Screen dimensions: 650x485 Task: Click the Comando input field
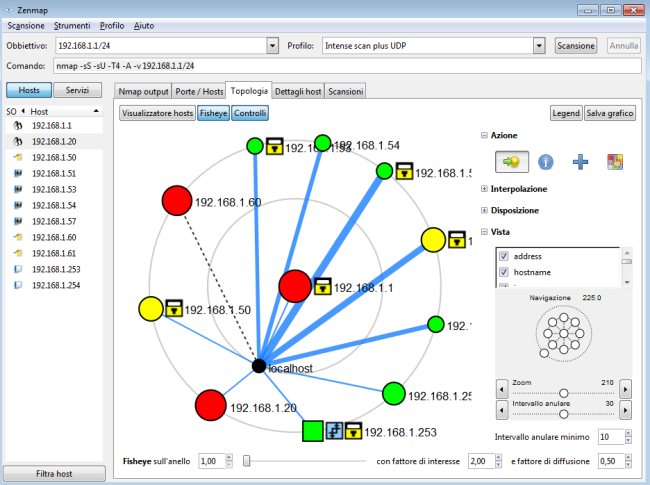(347, 66)
